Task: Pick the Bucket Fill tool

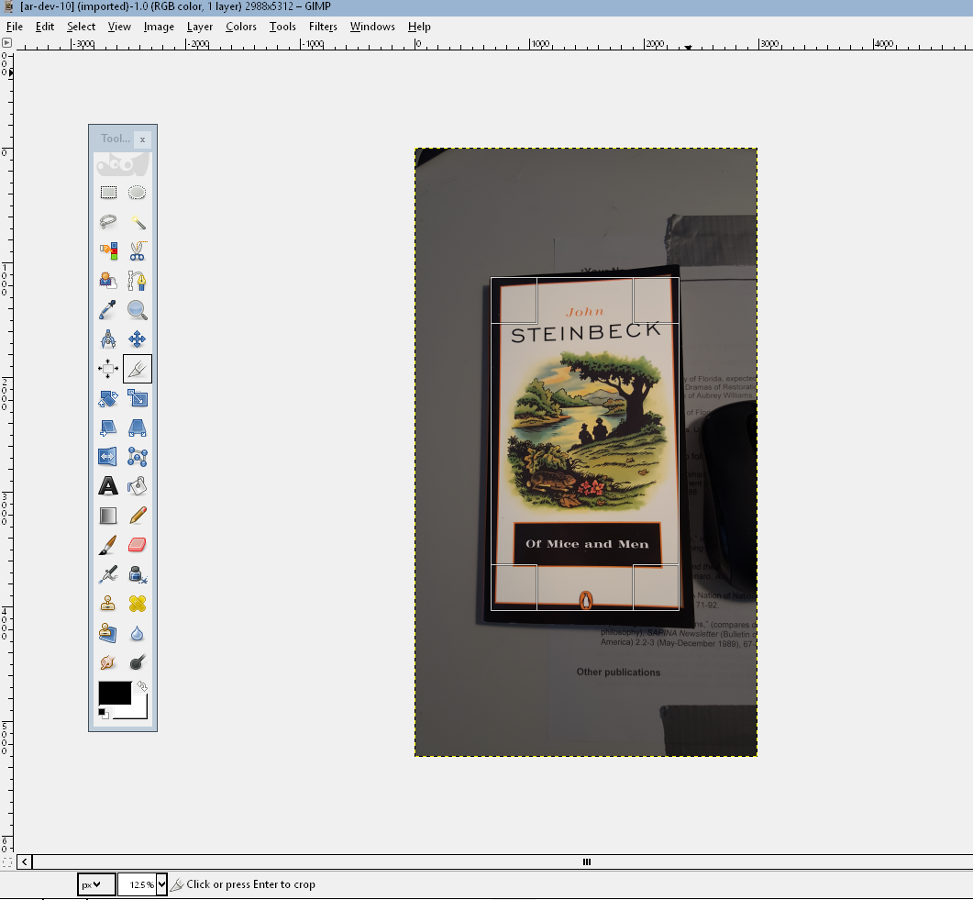Action: coord(136,486)
